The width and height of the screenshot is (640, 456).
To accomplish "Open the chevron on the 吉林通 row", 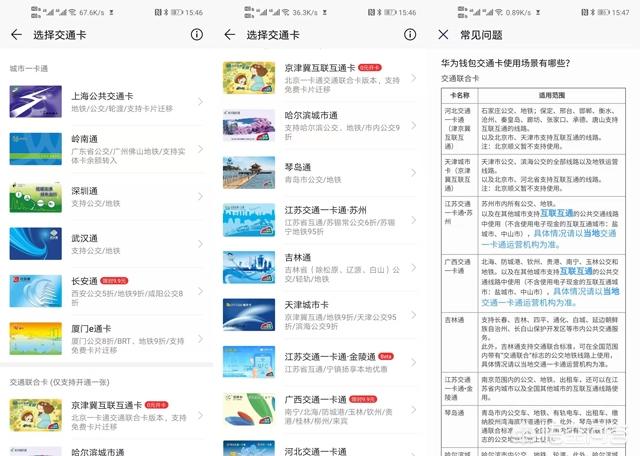I will click(413, 267).
